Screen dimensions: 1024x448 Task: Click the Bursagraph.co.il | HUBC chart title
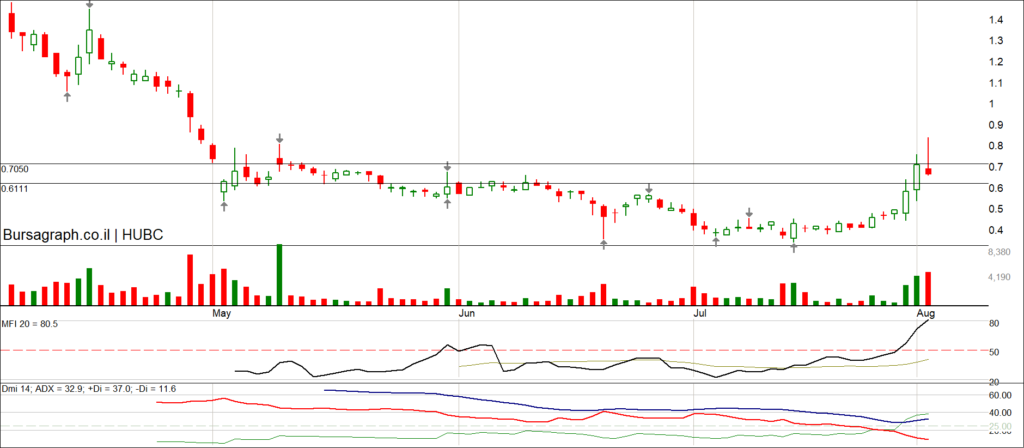tap(84, 234)
